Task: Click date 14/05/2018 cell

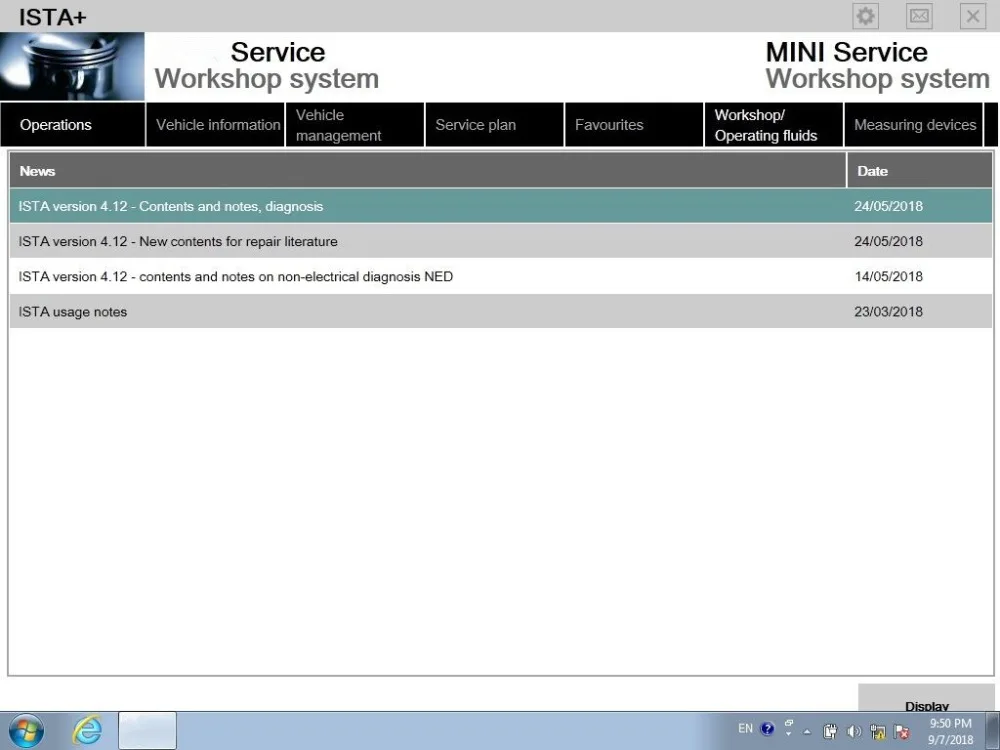Action: click(x=888, y=276)
